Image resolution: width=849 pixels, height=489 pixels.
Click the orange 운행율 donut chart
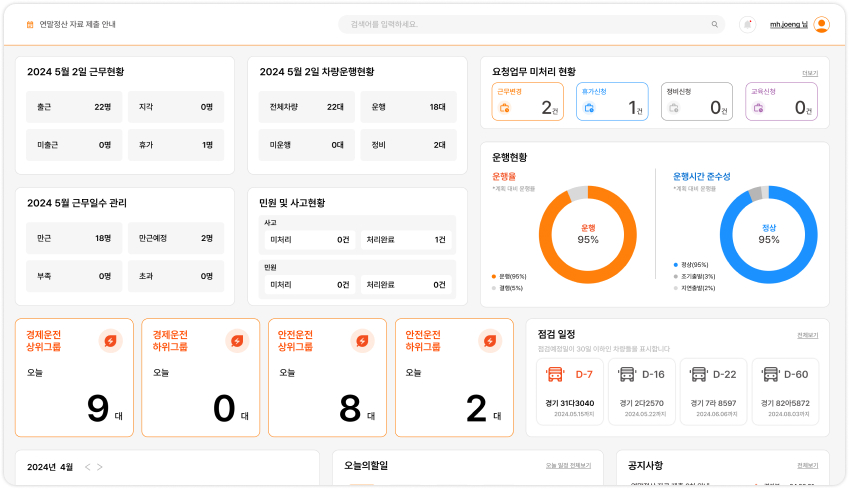coord(587,234)
